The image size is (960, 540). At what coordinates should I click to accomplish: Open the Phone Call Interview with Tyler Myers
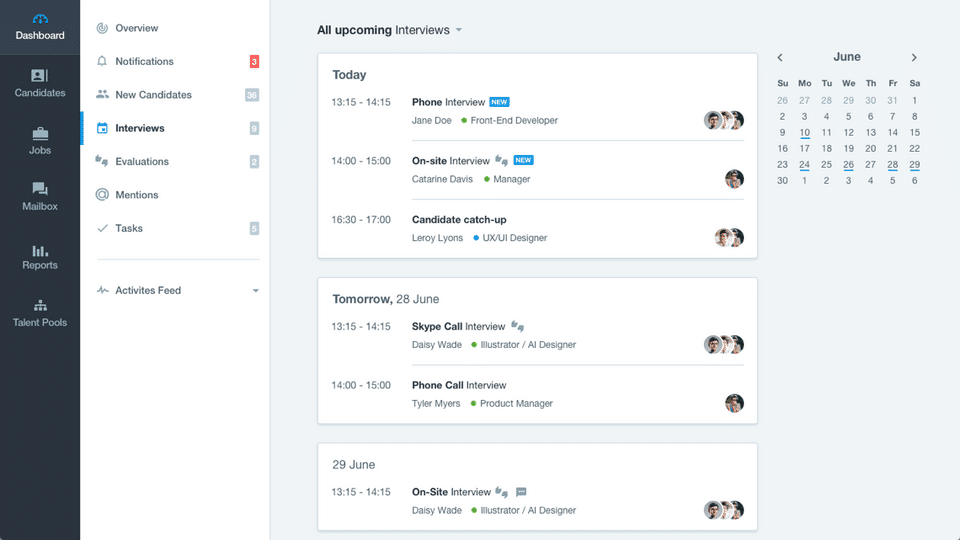[459, 386]
